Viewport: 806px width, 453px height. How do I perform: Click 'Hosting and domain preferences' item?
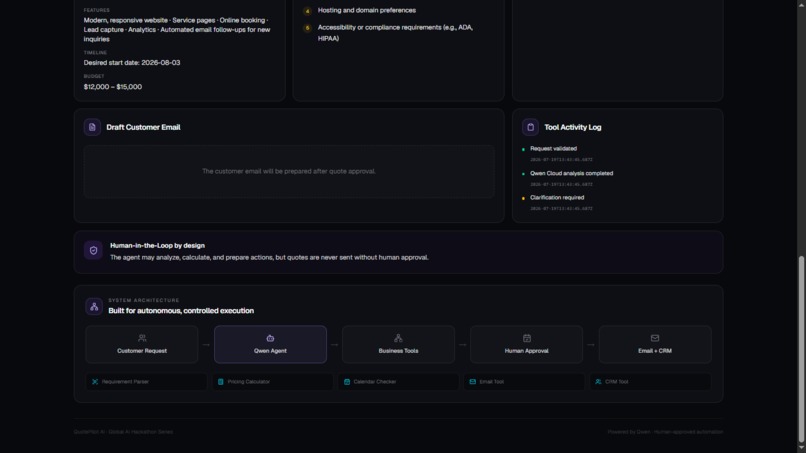point(367,10)
